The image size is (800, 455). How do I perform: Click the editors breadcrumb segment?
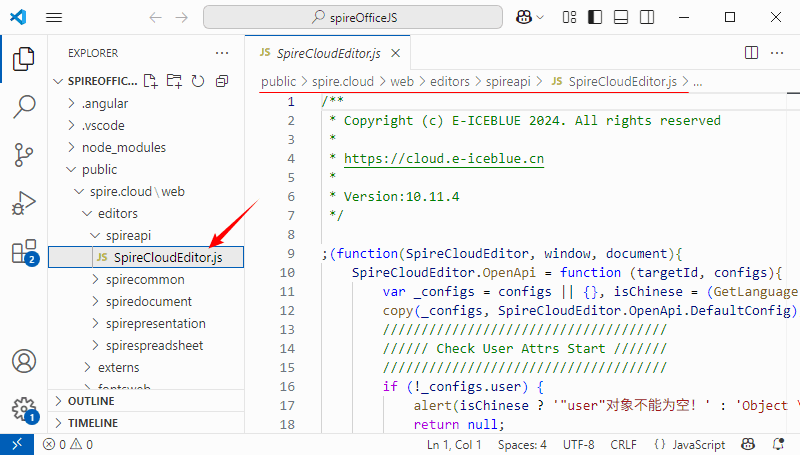coord(449,82)
